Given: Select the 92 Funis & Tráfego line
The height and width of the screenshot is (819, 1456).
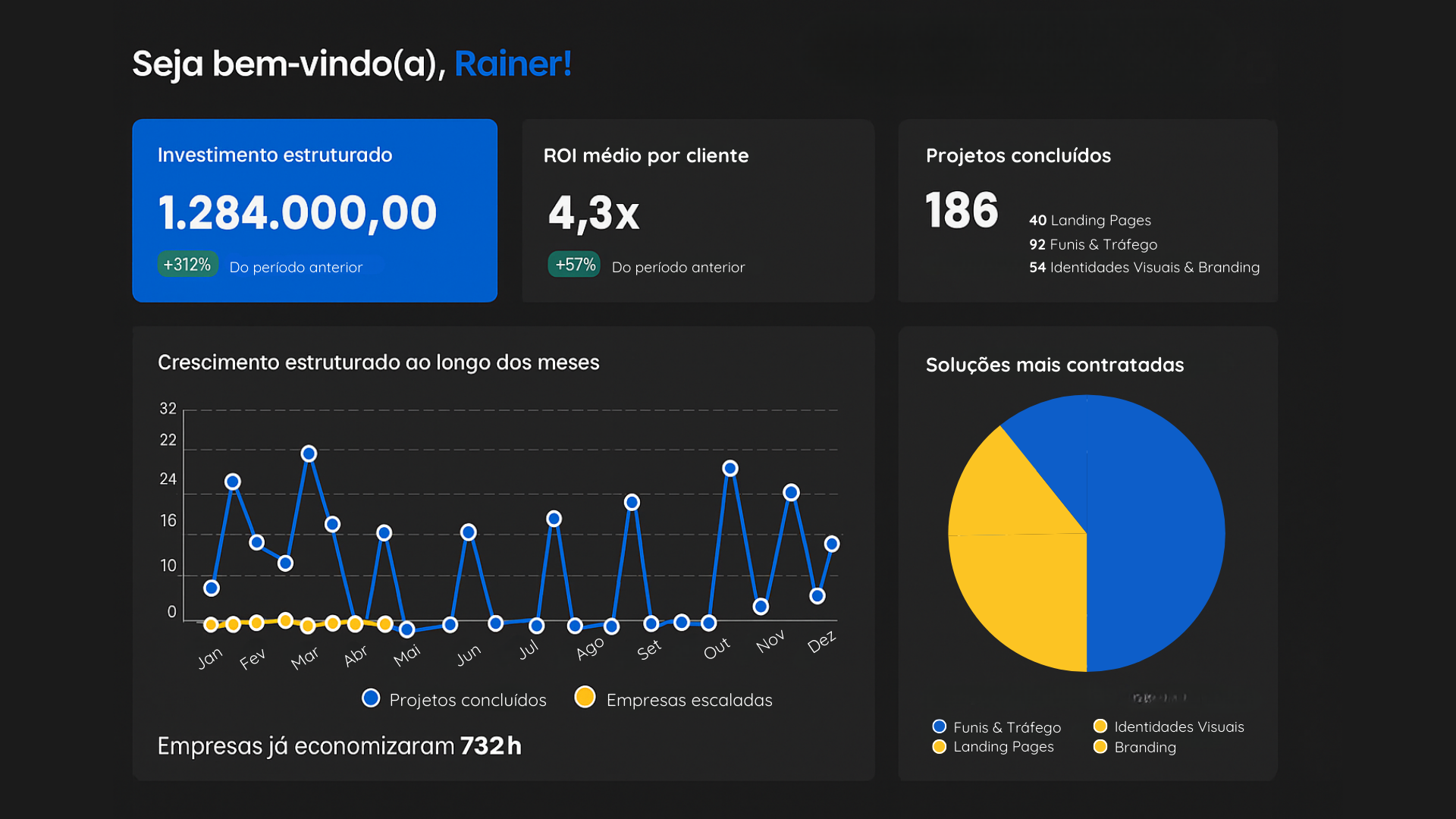Looking at the screenshot, I should point(1093,244).
